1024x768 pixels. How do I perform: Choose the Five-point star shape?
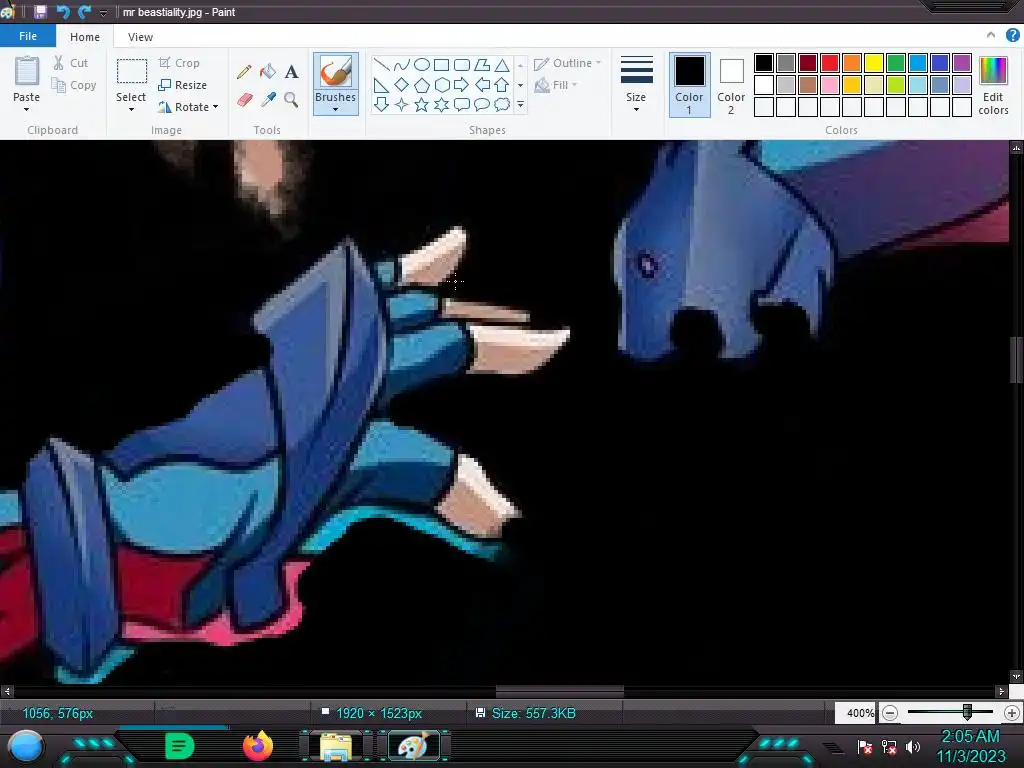[422, 104]
